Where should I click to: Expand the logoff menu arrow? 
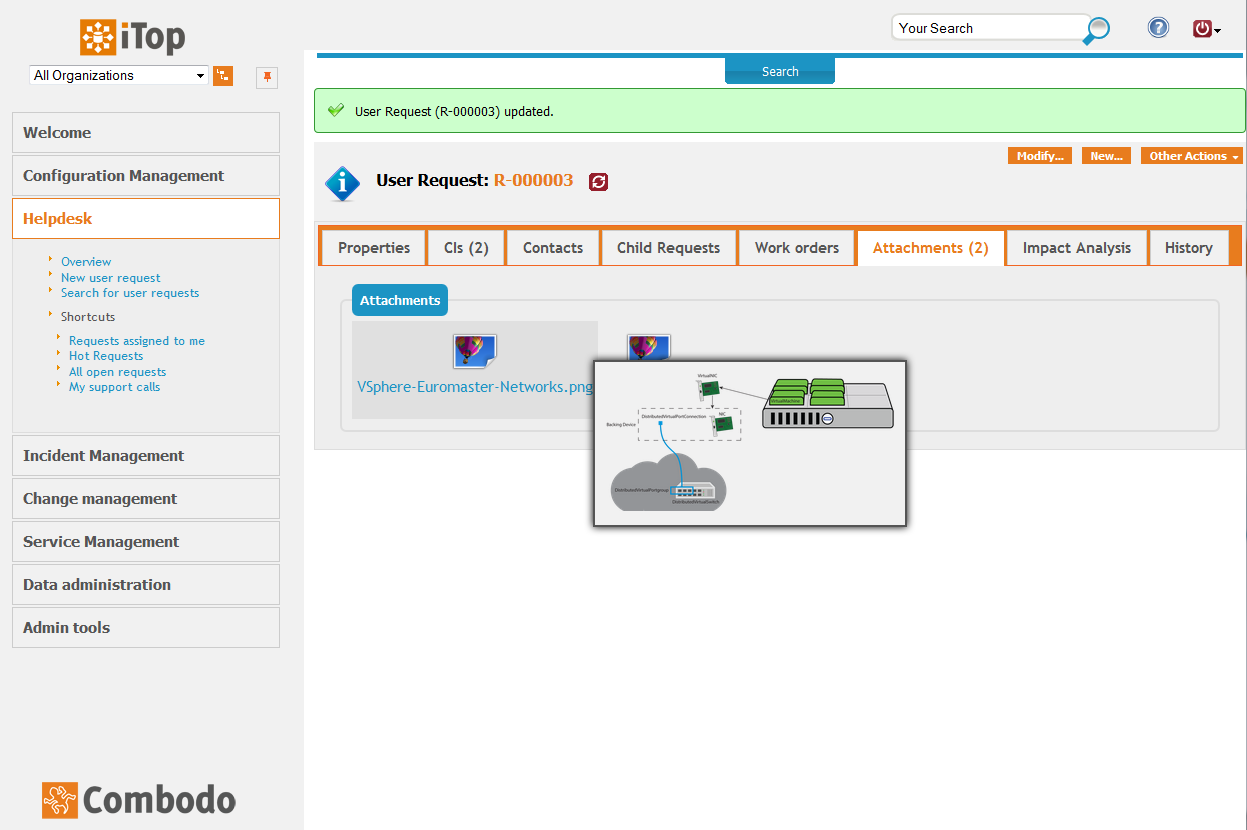(x=1217, y=31)
